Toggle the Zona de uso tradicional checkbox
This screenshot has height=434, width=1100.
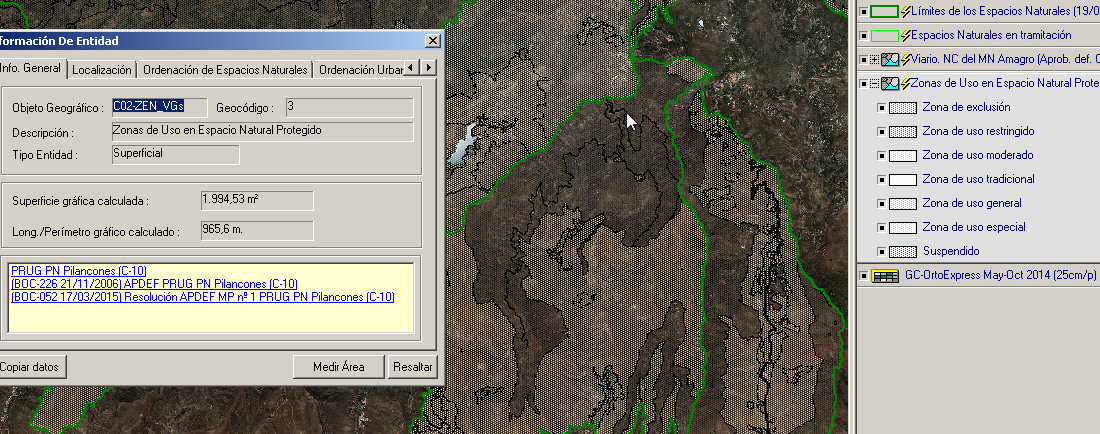[881, 179]
